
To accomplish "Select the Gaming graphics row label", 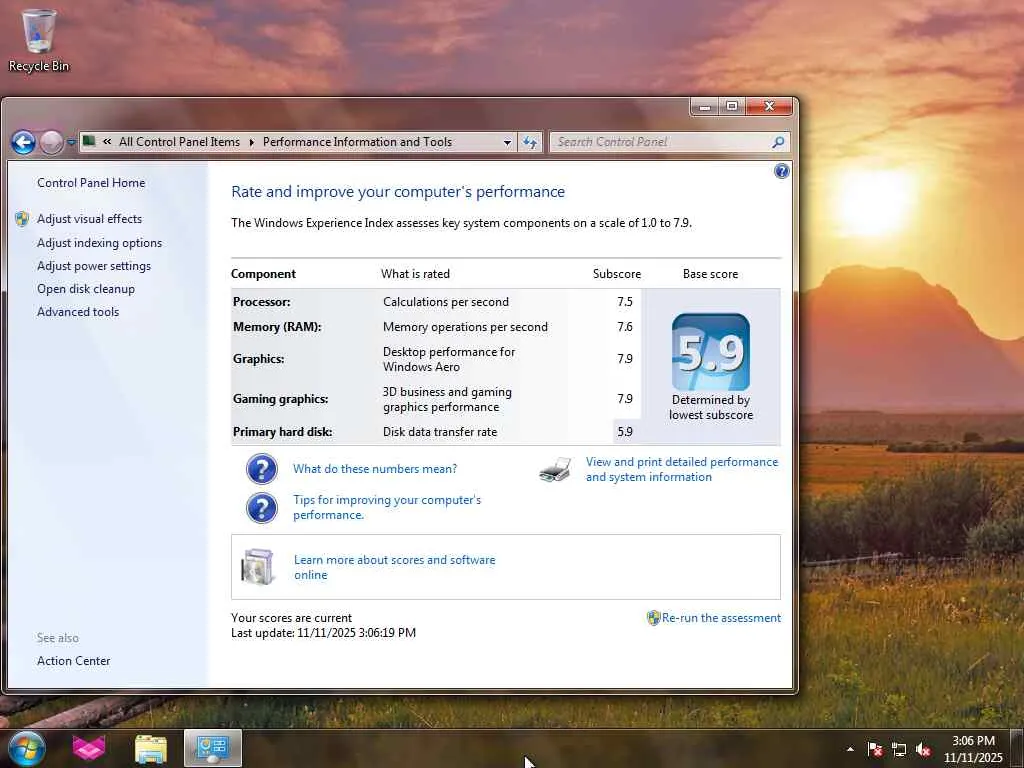I will [x=280, y=399].
